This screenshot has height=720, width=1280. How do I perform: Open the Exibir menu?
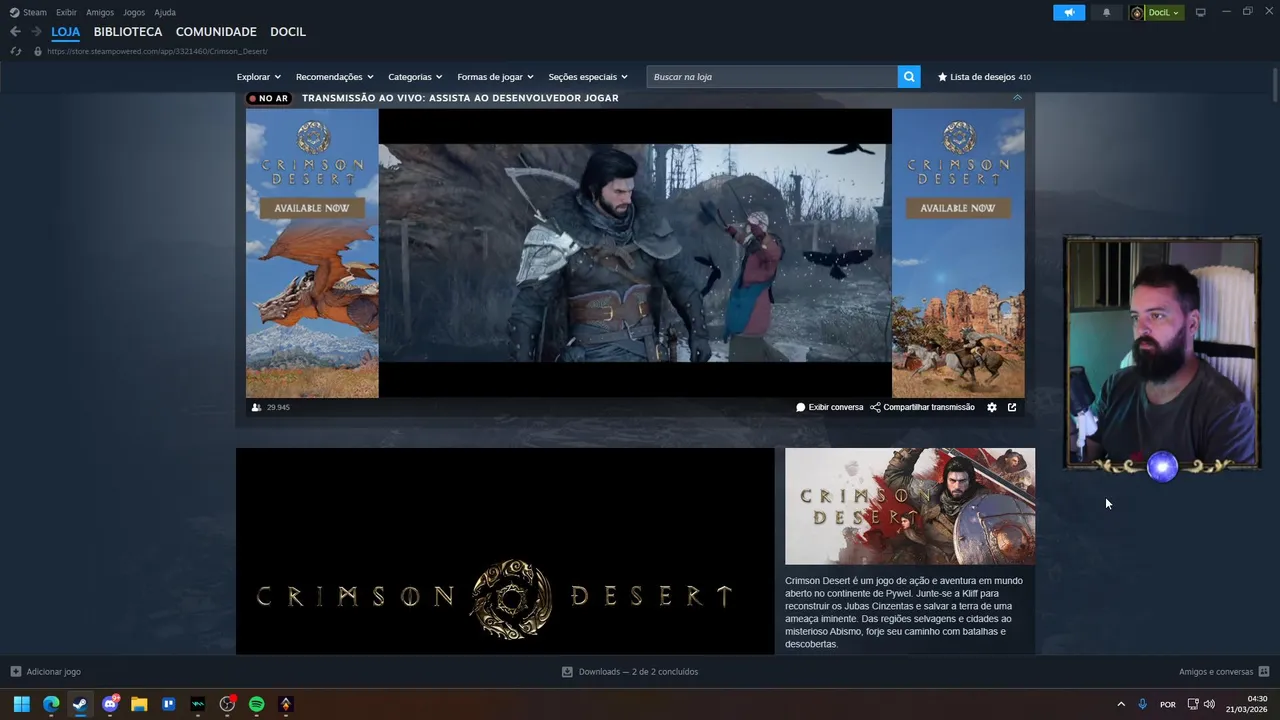66,12
